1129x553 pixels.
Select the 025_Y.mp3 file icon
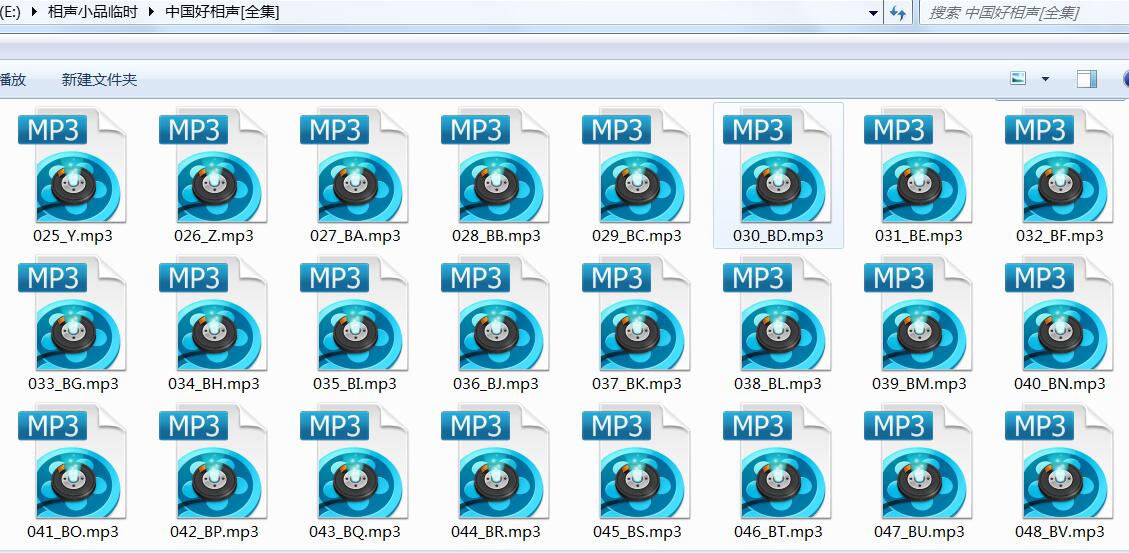click(x=72, y=166)
